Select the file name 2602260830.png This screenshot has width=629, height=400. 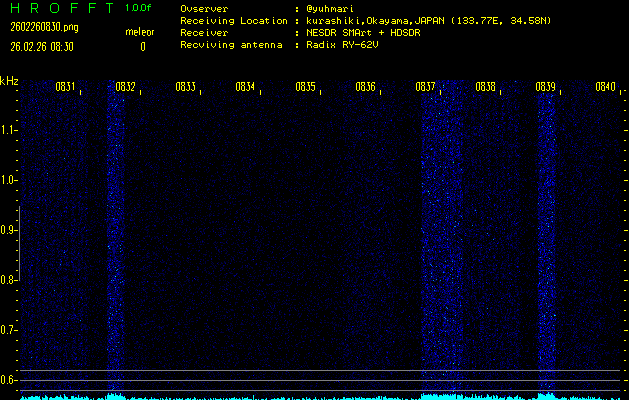44,27
